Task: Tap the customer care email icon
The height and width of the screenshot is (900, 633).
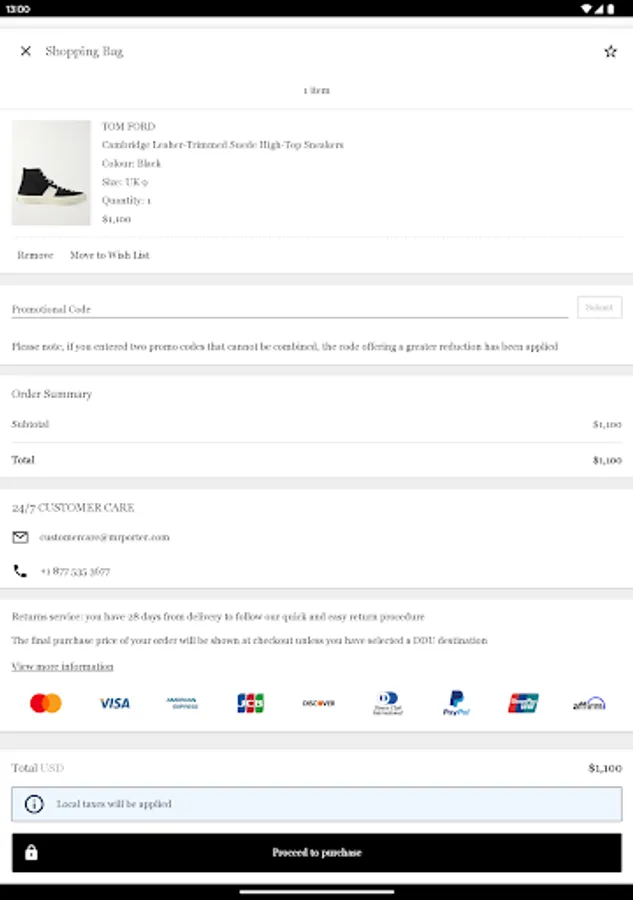Action: [20, 537]
